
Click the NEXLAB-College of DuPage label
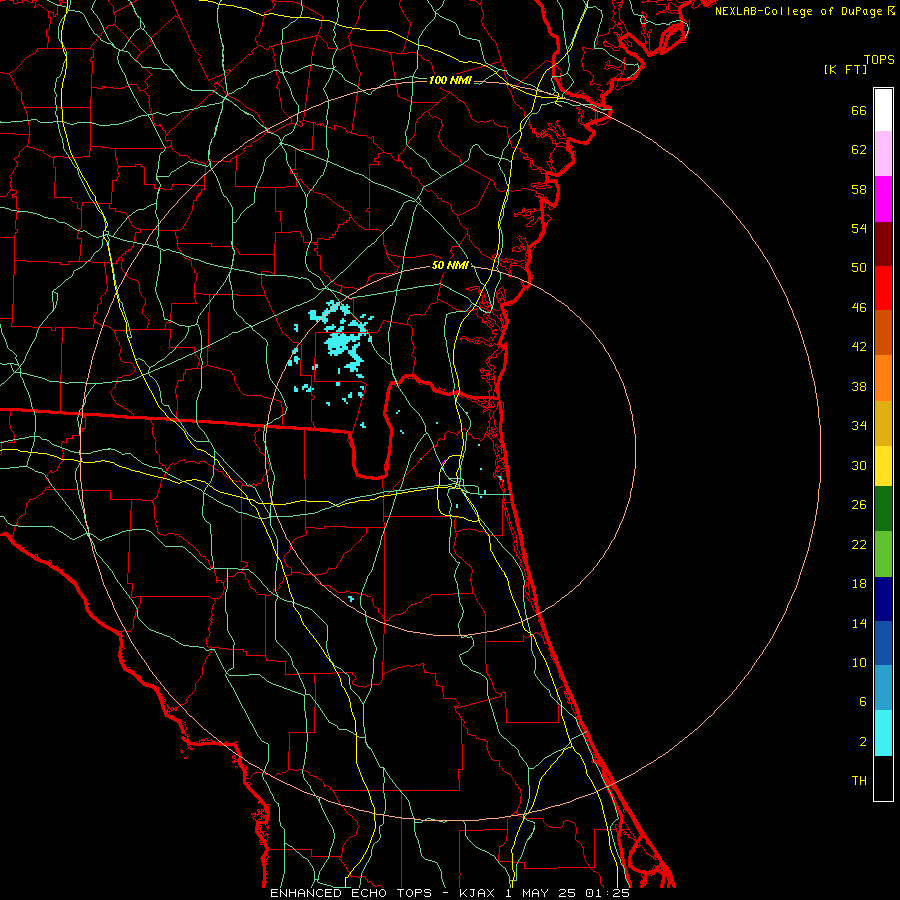[x=804, y=11]
